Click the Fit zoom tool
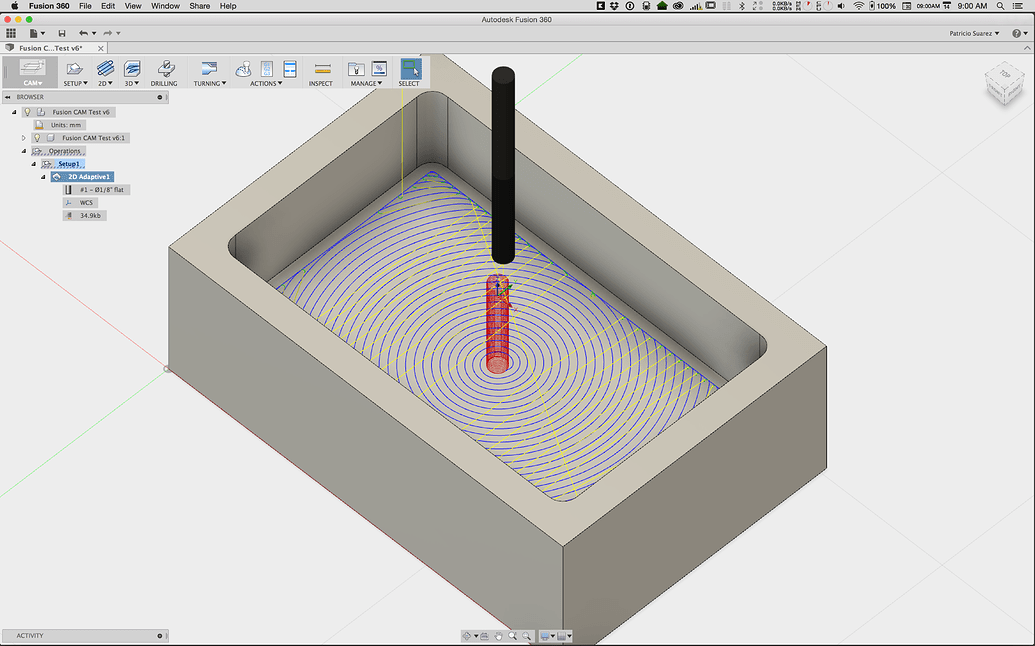Viewport: 1035px width, 646px height. pos(526,636)
